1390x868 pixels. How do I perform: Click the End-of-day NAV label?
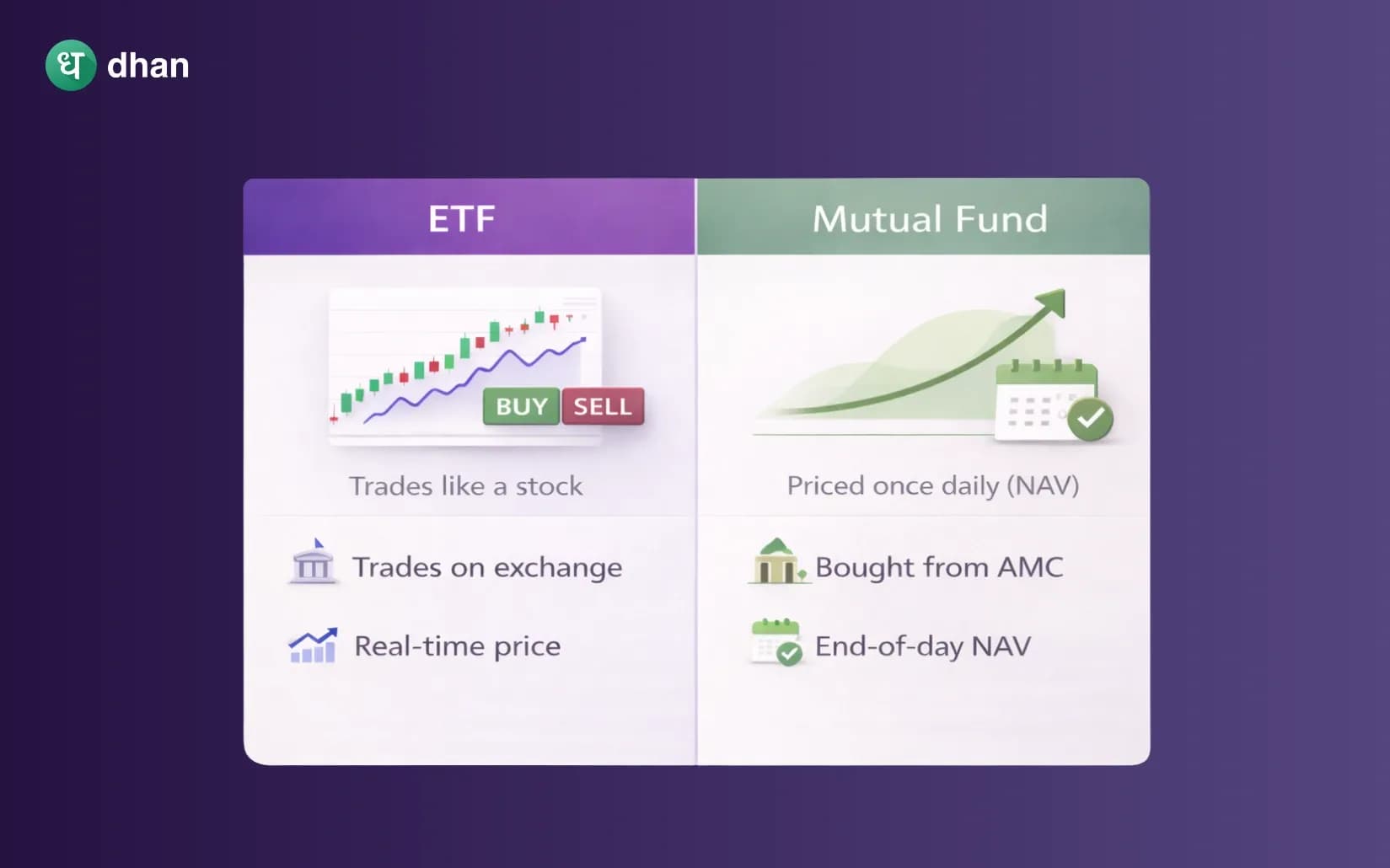922,646
